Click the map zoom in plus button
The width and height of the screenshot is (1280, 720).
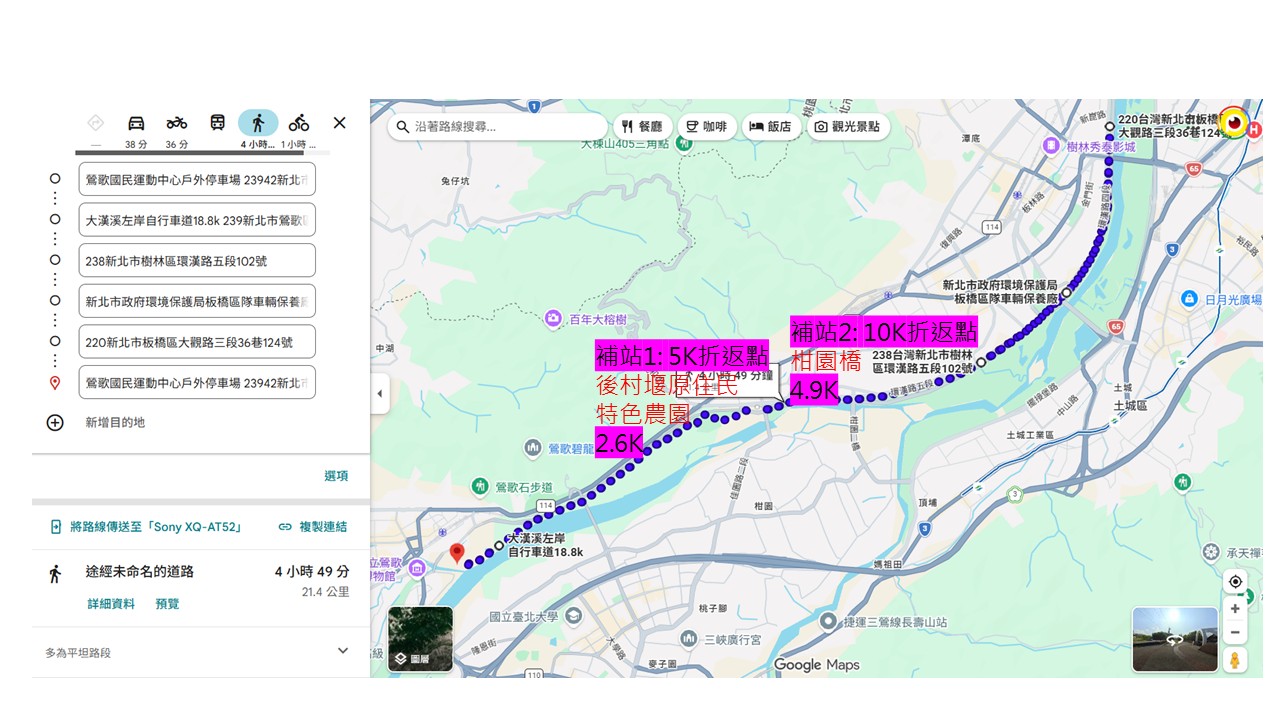1235,609
